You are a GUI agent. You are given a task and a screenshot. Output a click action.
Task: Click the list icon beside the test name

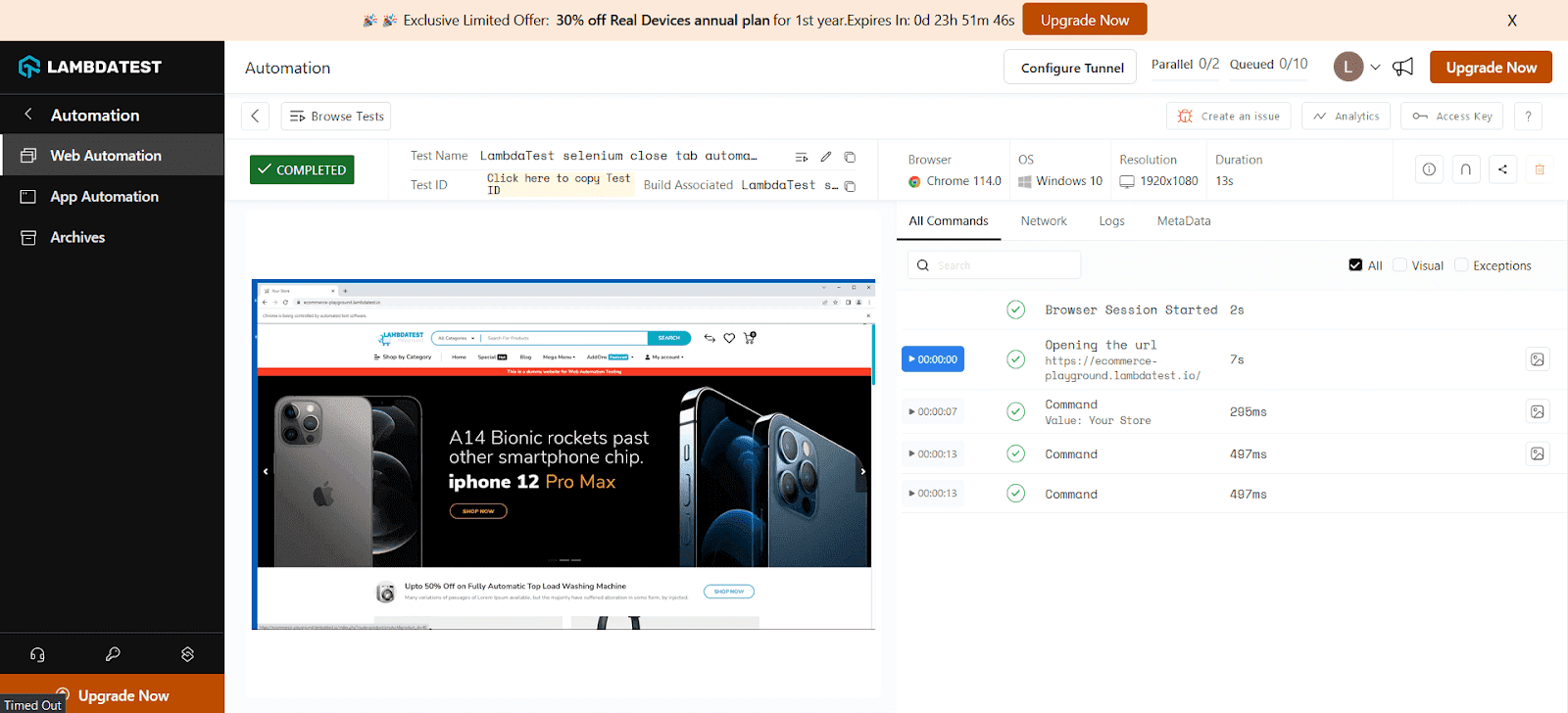pos(802,157)
